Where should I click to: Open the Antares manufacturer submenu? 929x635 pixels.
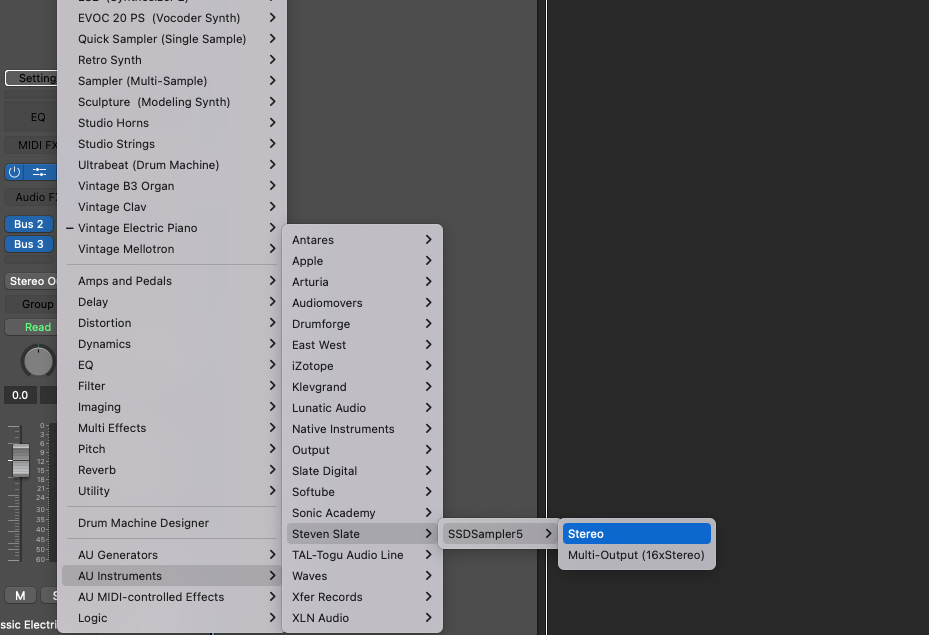(x=362, y=240)
